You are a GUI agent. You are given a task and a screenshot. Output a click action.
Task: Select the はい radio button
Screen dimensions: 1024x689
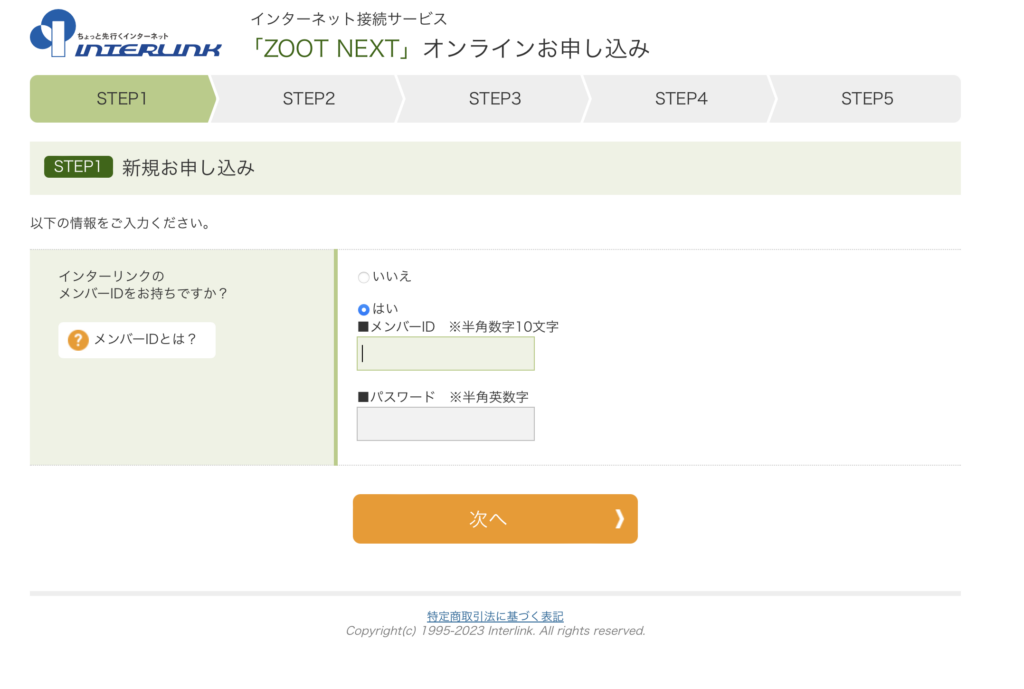363,310
